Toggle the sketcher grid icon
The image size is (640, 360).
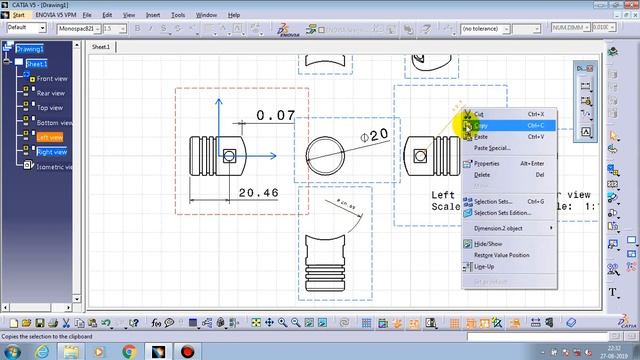pyautogui.click(x=366, y=323)
